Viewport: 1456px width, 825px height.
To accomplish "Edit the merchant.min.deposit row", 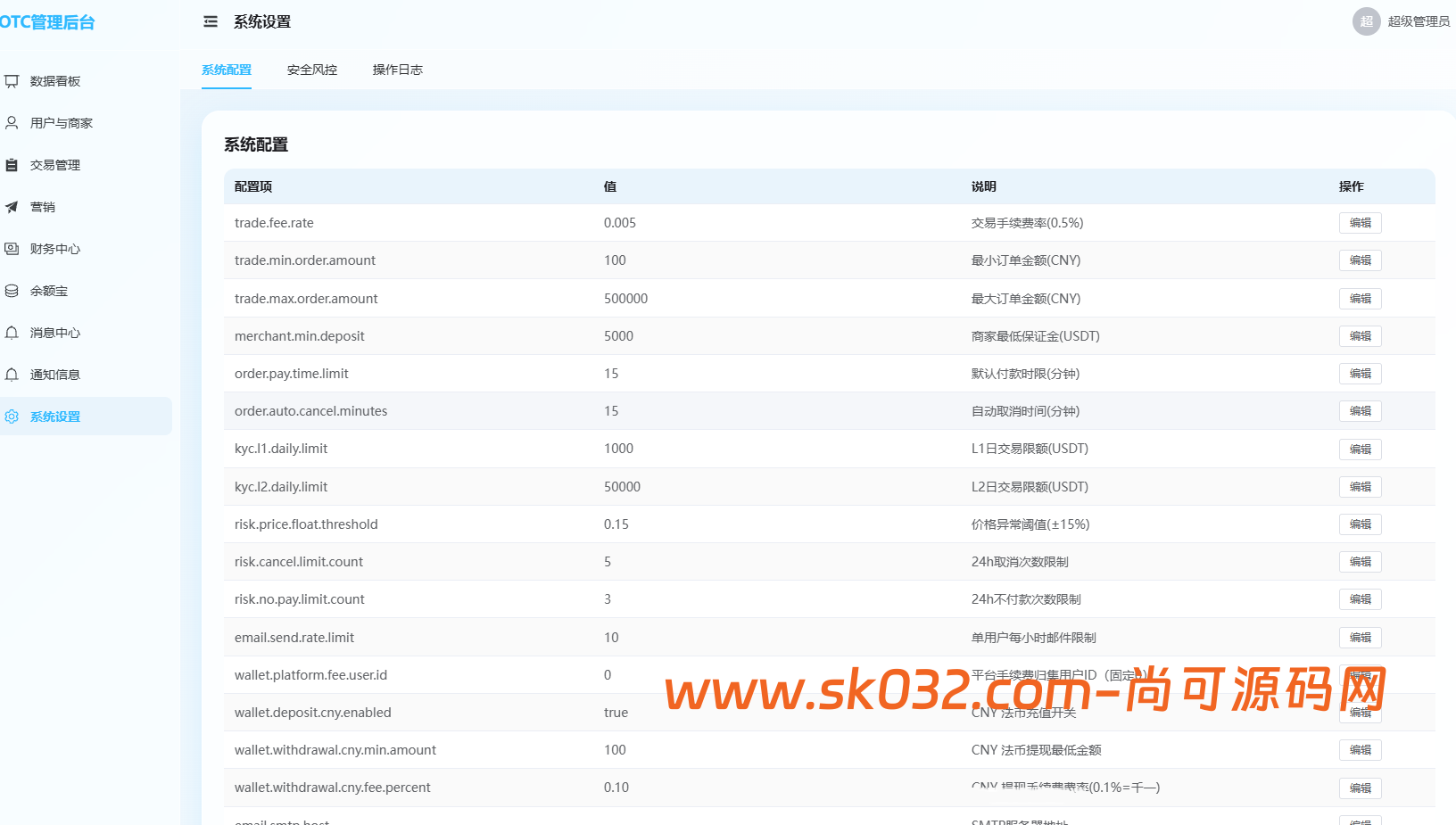I will click(x=1360, y=336).
